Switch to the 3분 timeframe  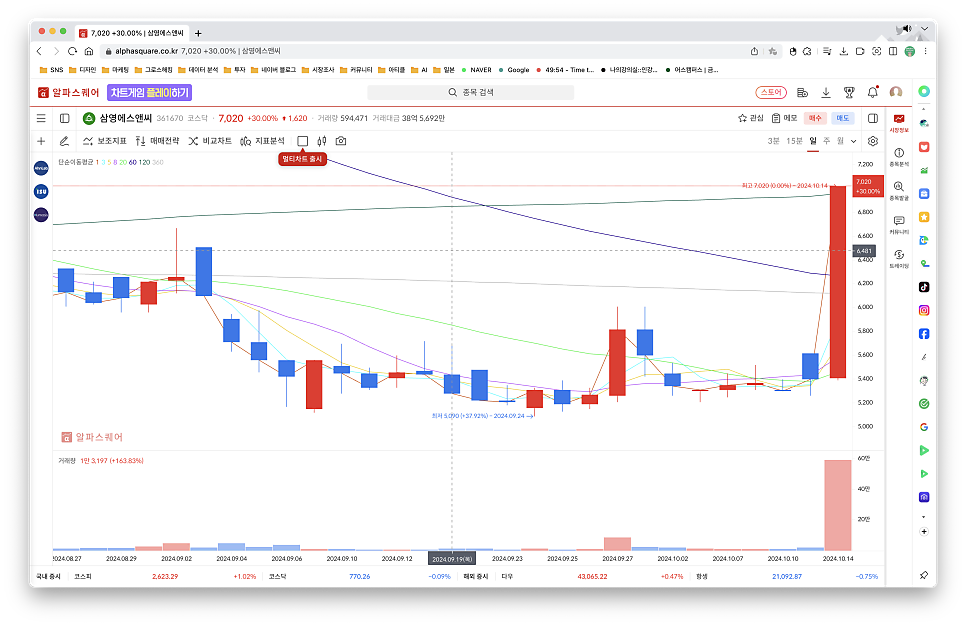pos(773,141)
